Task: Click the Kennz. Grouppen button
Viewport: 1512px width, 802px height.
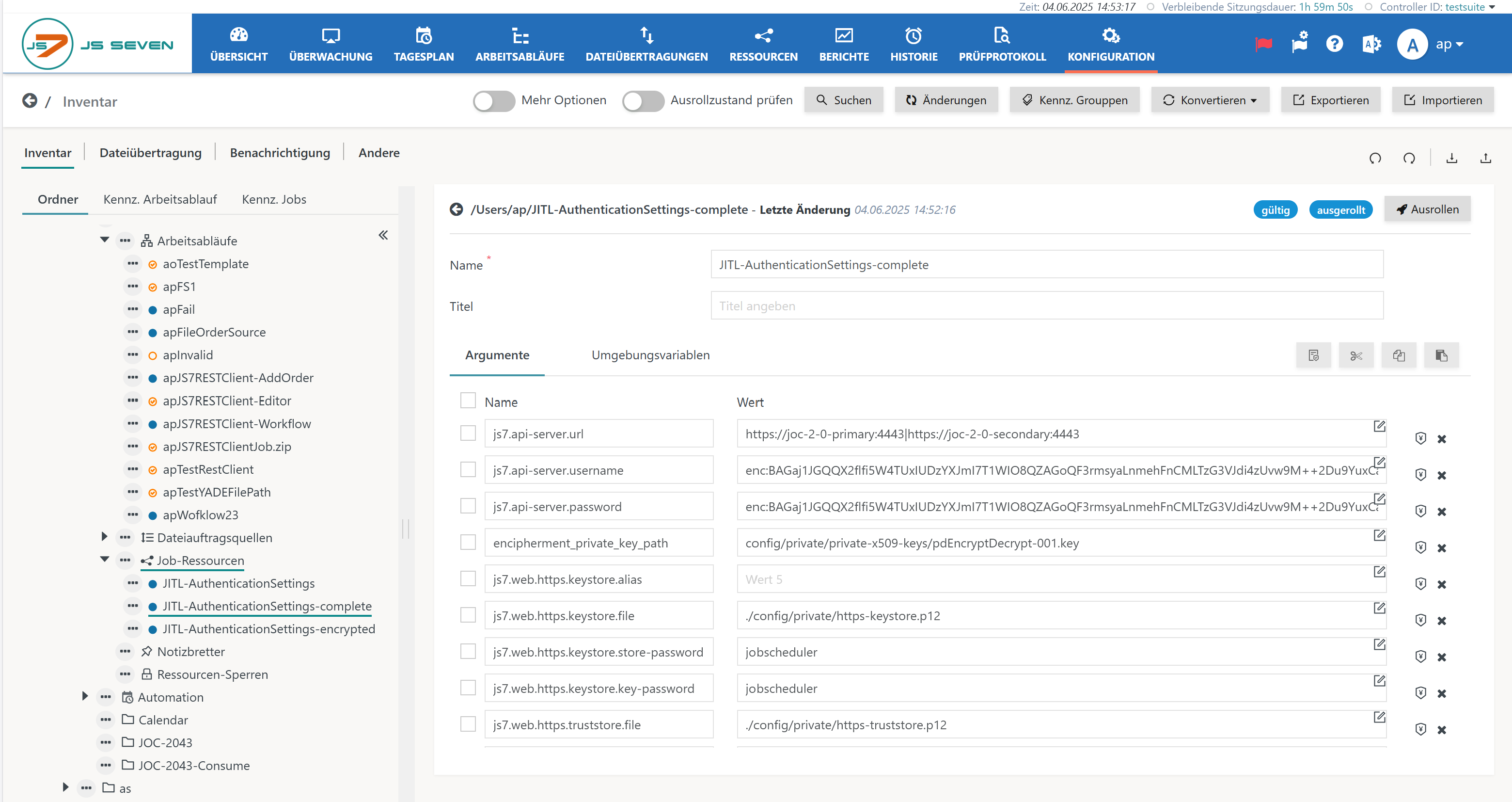Action: (x=1074, y=100)
